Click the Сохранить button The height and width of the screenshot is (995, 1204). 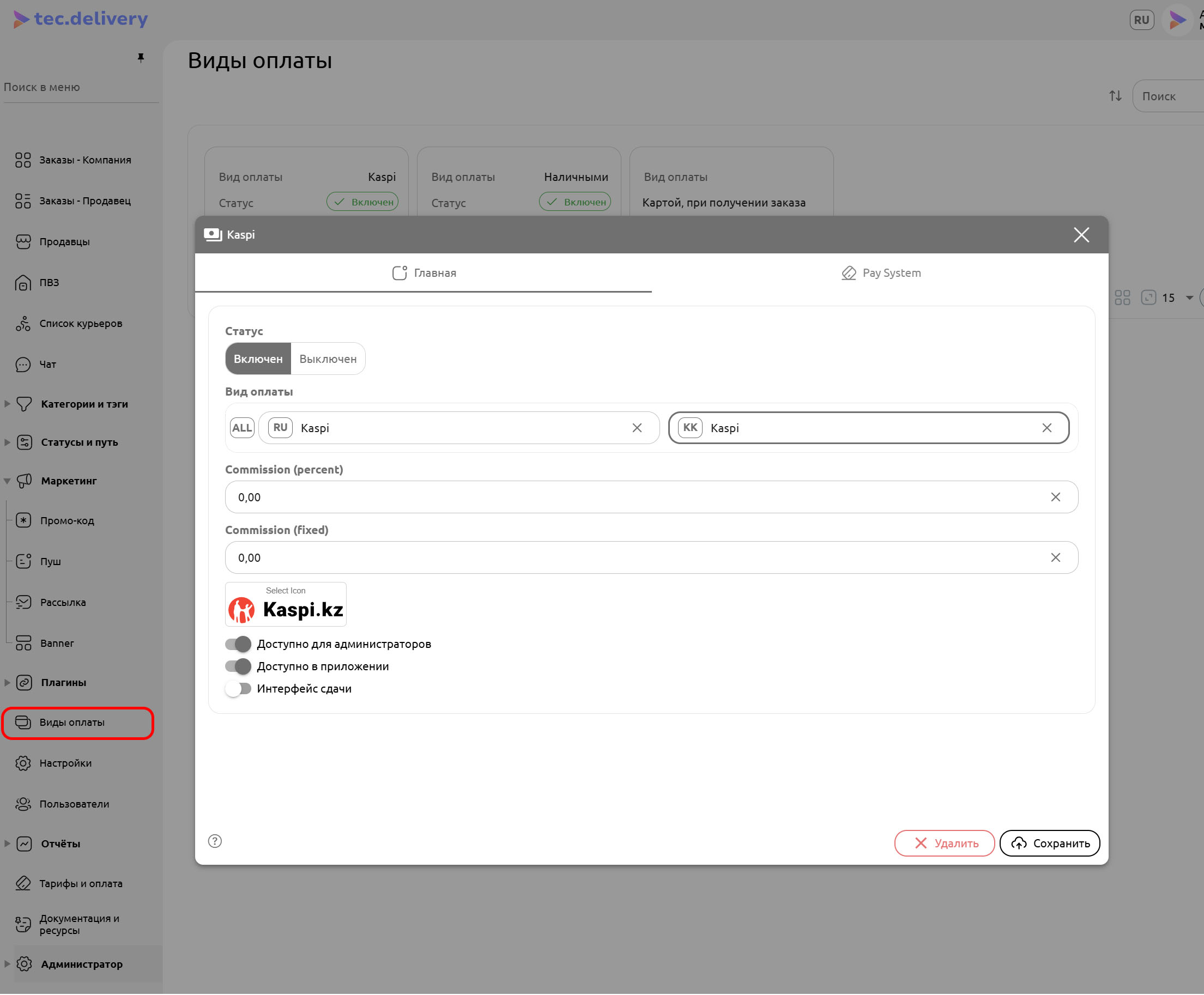[1050, 844]
